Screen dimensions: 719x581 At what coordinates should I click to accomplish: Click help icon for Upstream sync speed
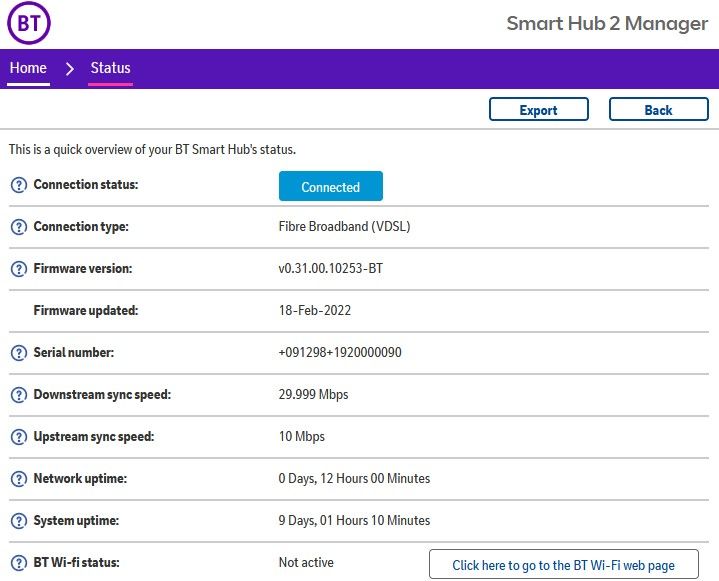click(x=18, y=437)
